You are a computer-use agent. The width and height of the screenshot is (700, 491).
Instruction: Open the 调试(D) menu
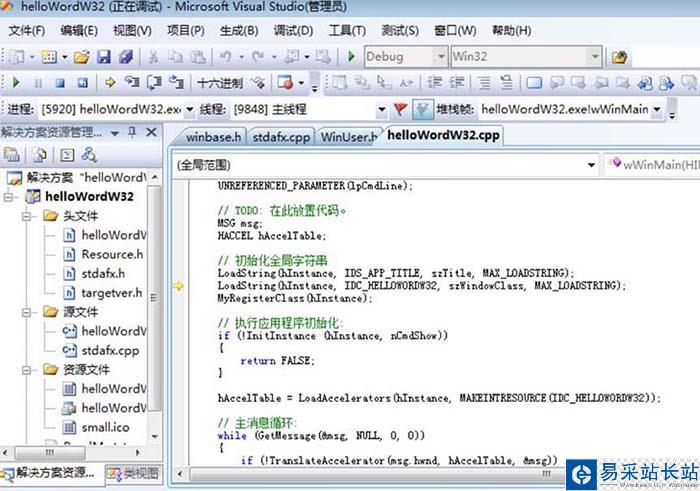click(x=293, y=31)
